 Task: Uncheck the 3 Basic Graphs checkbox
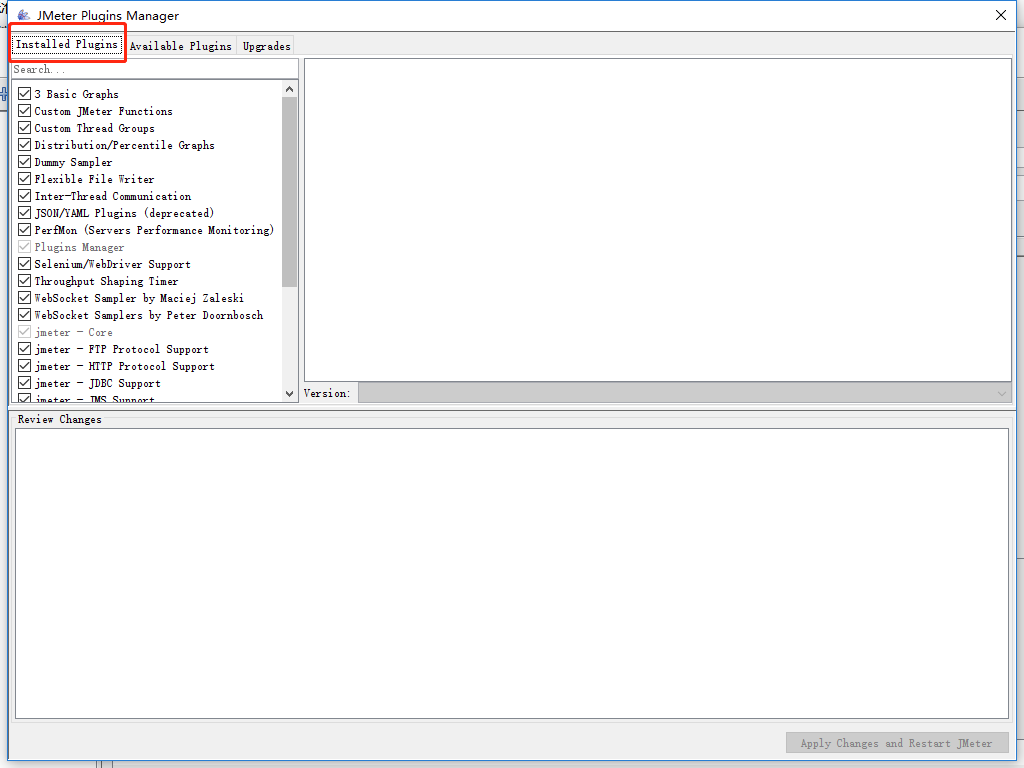[24, 93]
